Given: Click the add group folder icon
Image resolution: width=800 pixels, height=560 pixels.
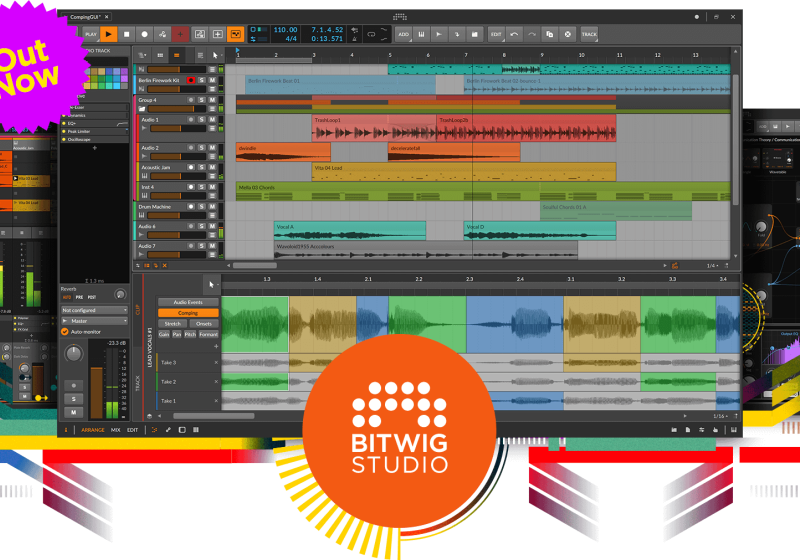Looking at the screenshot, I should pyautogui.click(x=474, y=34).
